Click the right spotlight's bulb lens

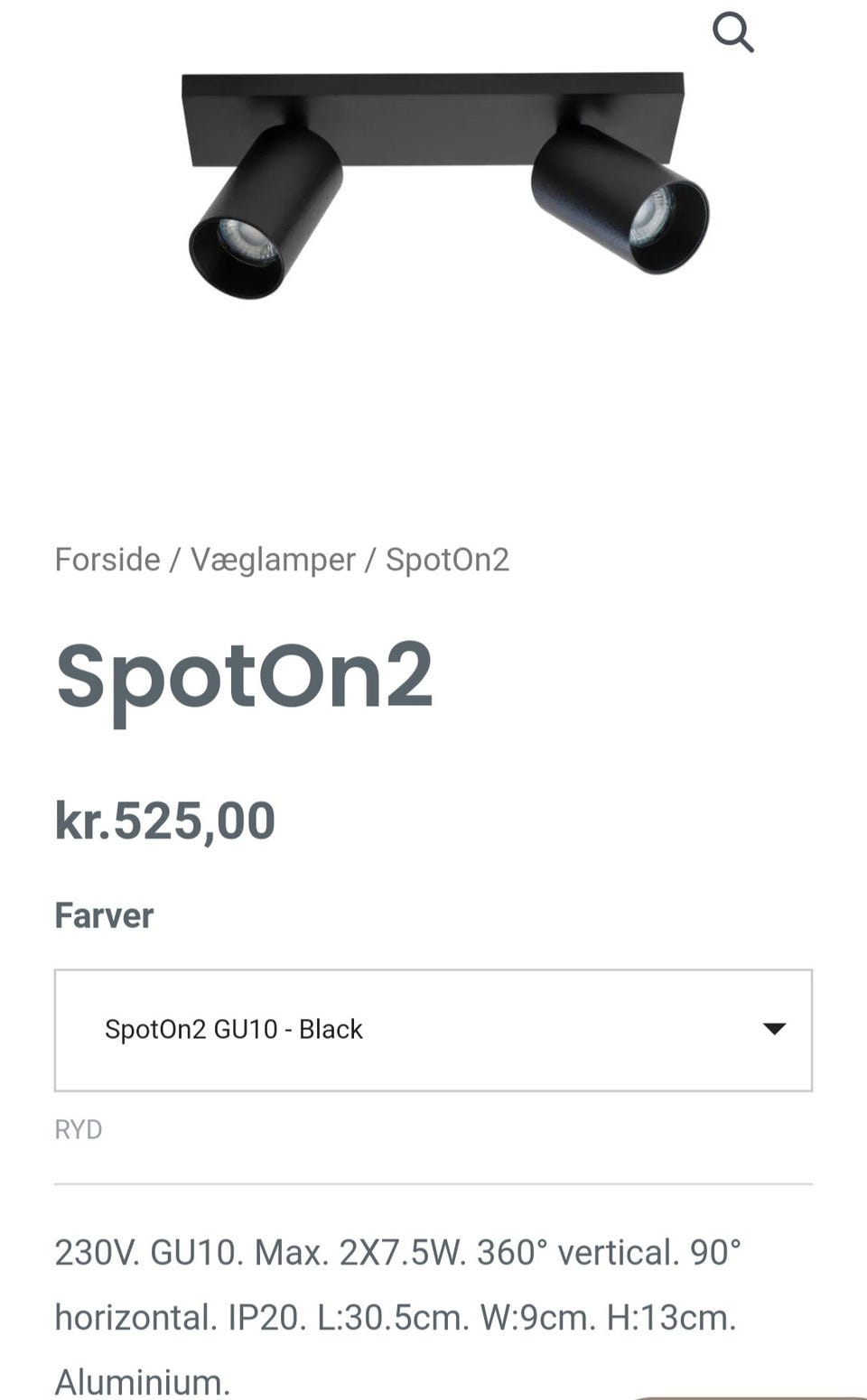[652, 218]
